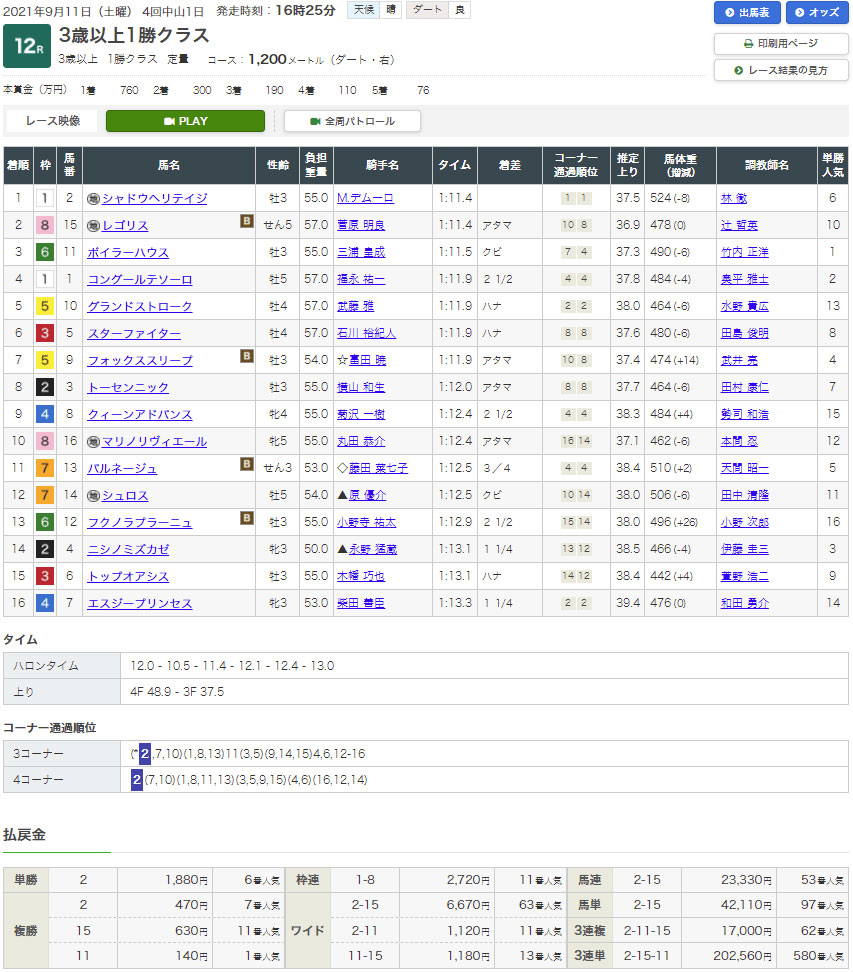853x972 pixels.
Task: Open trainer link 林 徹
Action: click(733, 199)
